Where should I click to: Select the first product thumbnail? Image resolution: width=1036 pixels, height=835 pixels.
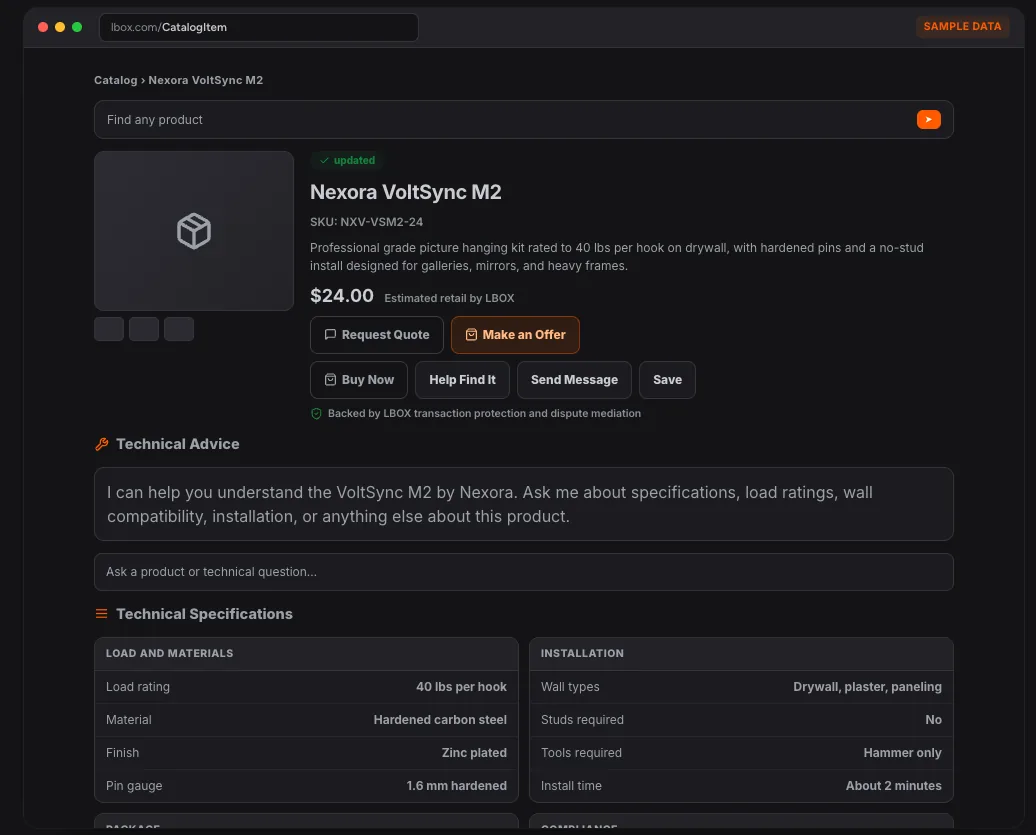tap(109, 329)
